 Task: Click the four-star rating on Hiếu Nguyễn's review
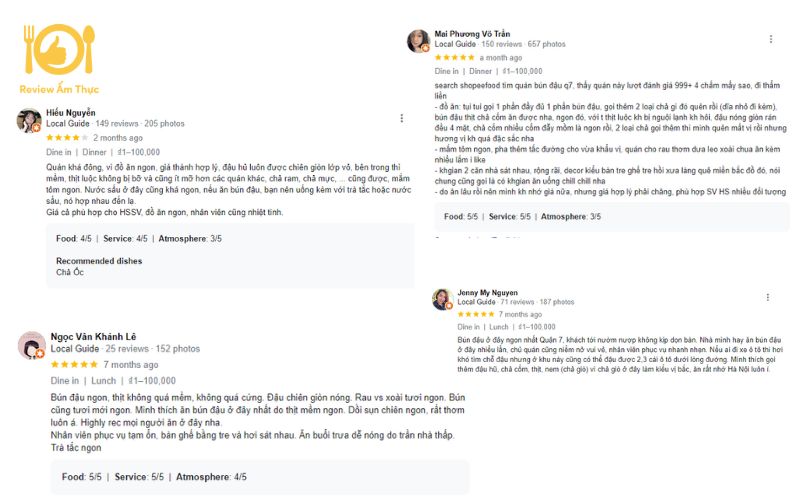(67, 137)
